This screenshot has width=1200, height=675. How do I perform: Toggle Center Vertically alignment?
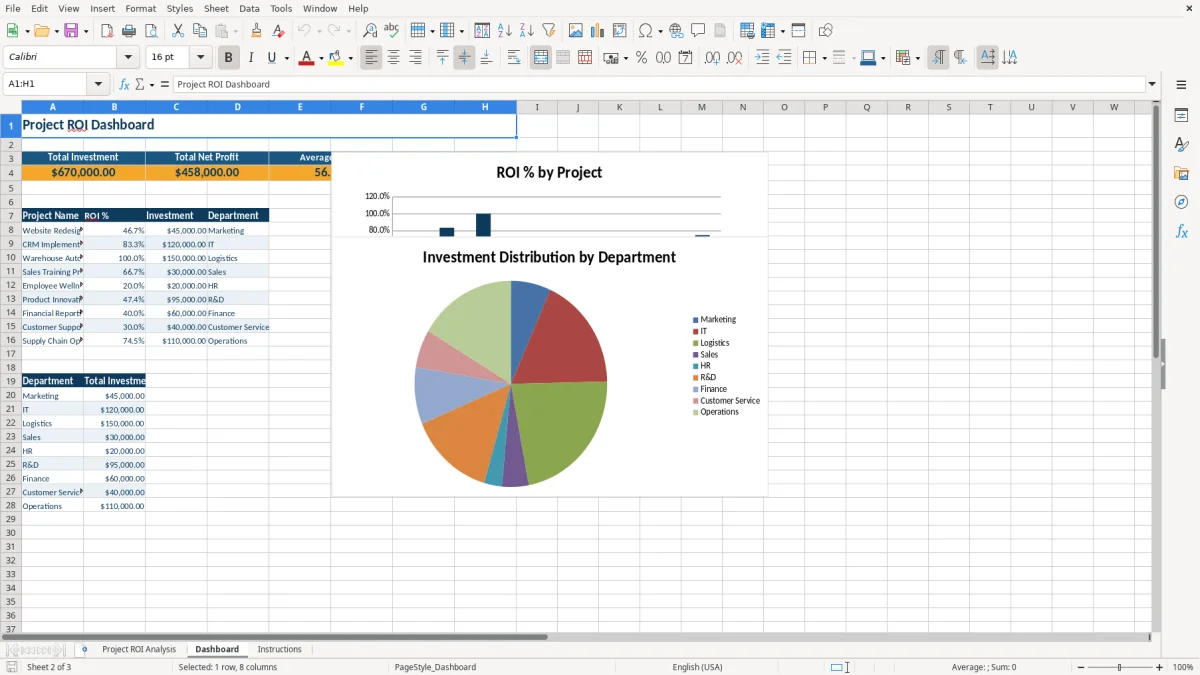click(464, 58)
